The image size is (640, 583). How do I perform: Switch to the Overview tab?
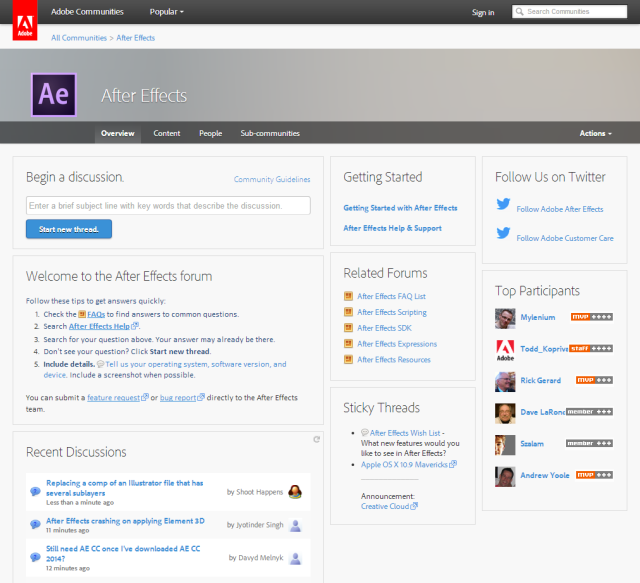pyautogui.click(x=118, y=133)
